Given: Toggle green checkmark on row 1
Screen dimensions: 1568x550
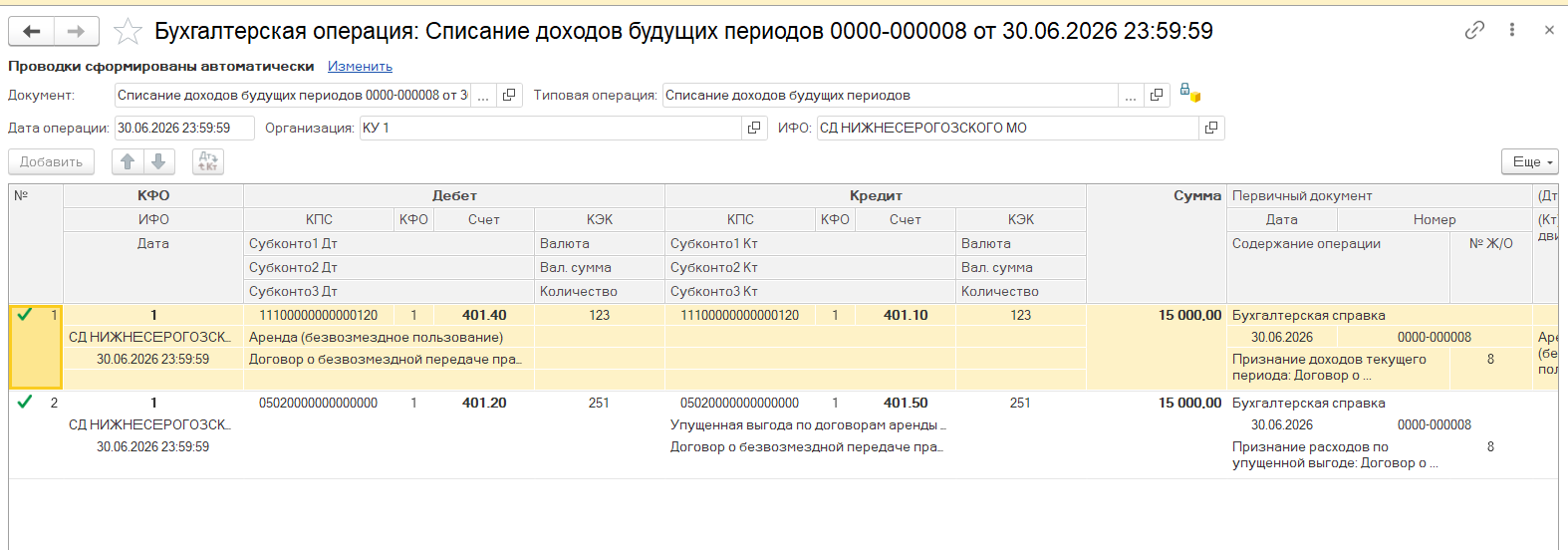Looking at the screenshot, I should 25,315.
